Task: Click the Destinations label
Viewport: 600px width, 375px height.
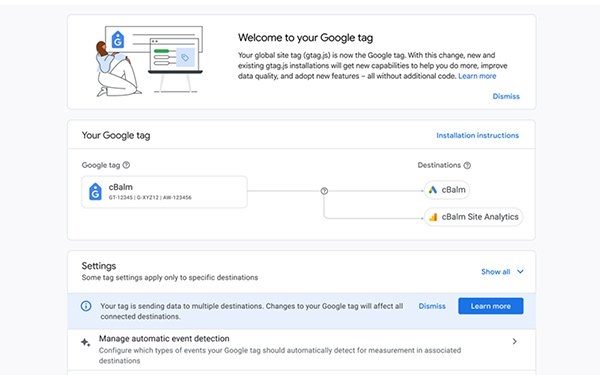Action: pyautogui.click(x=439, y=165)
